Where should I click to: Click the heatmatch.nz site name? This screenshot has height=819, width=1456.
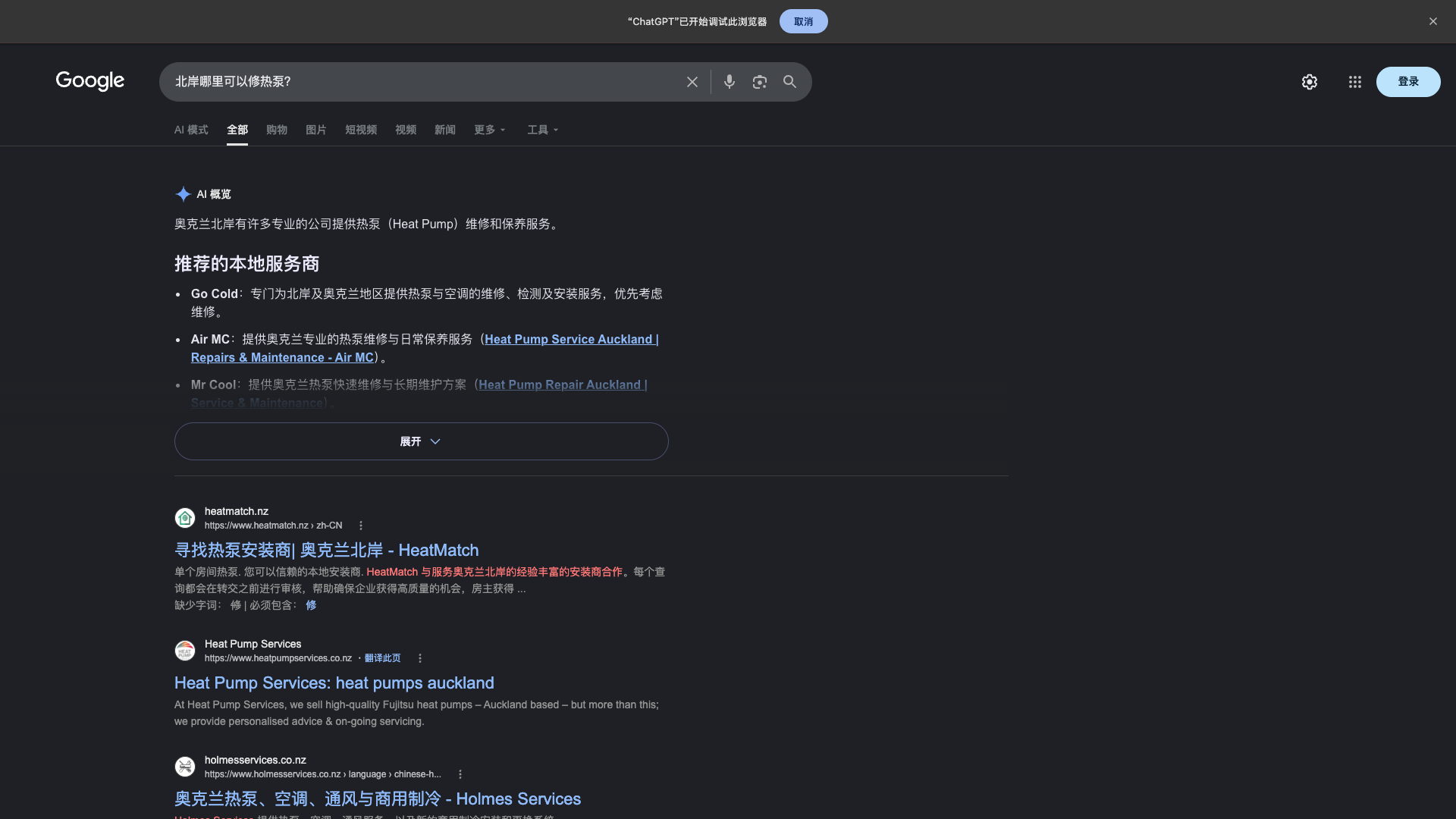coord(237,511)
